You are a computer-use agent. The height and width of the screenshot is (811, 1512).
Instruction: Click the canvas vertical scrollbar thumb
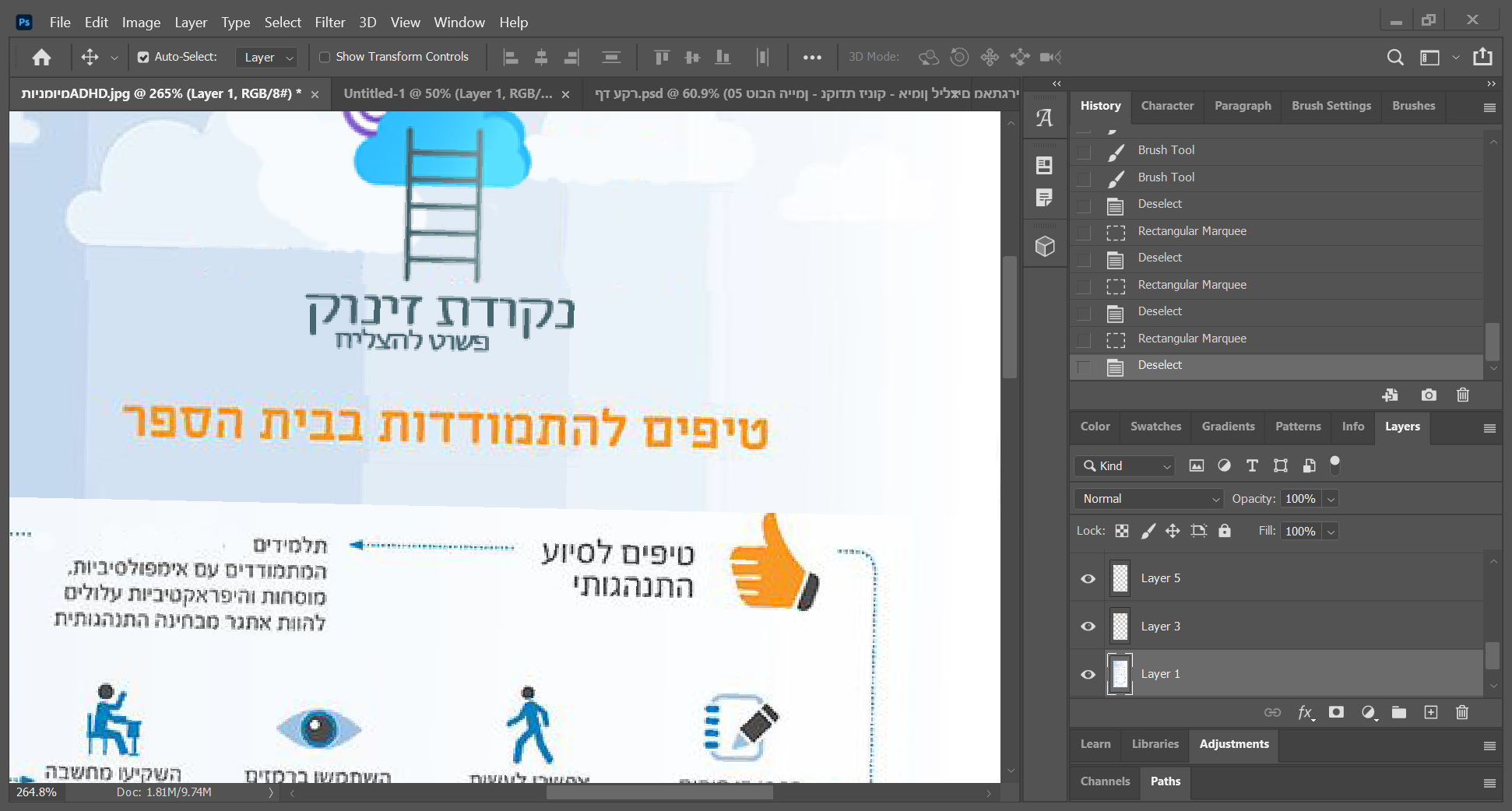1010,317
